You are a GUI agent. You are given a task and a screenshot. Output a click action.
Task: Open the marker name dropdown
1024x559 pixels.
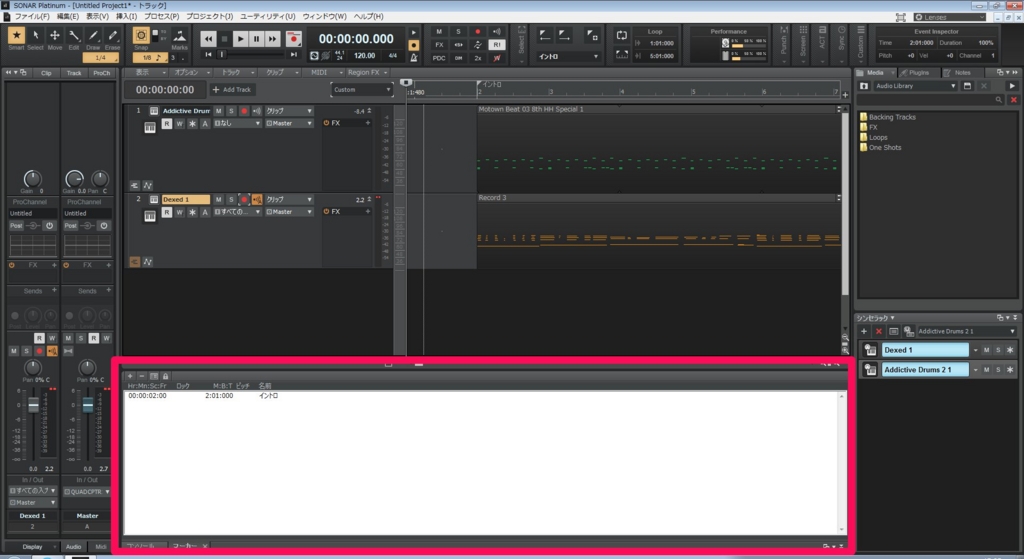pyautogui.click(x=568, y=57)
